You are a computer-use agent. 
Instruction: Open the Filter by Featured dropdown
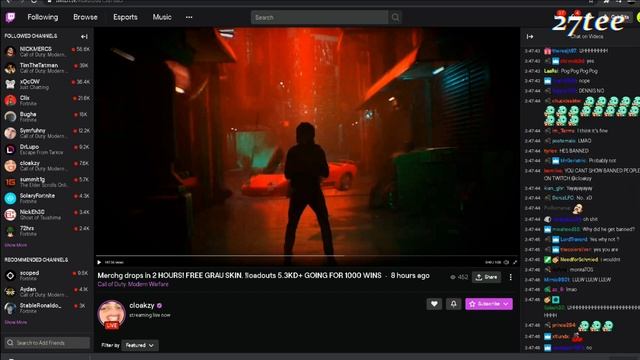click(140, 345)
